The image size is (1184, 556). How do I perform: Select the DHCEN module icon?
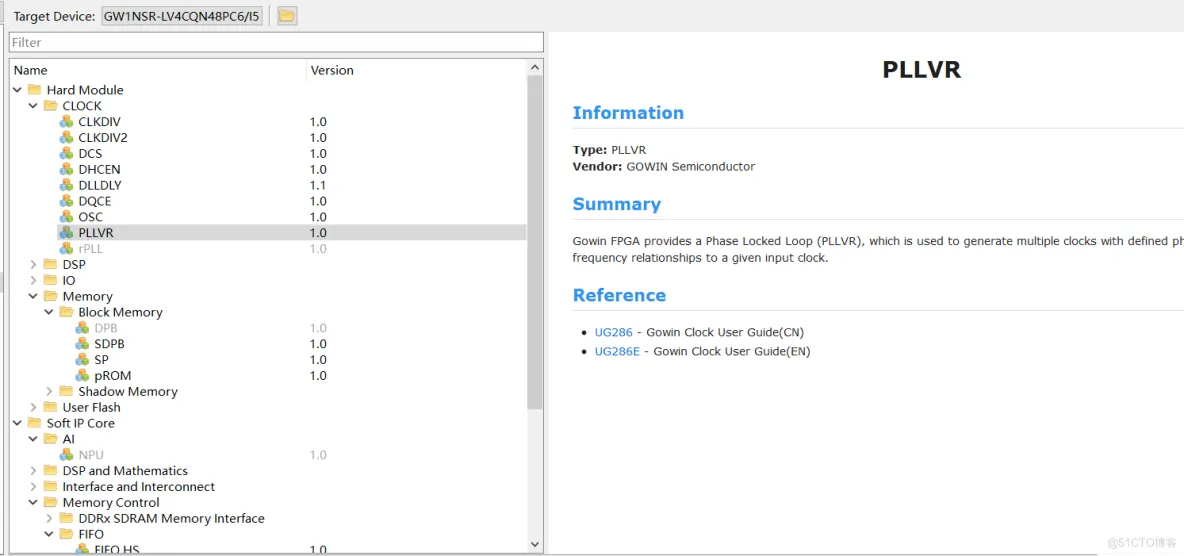pos(66,169)
